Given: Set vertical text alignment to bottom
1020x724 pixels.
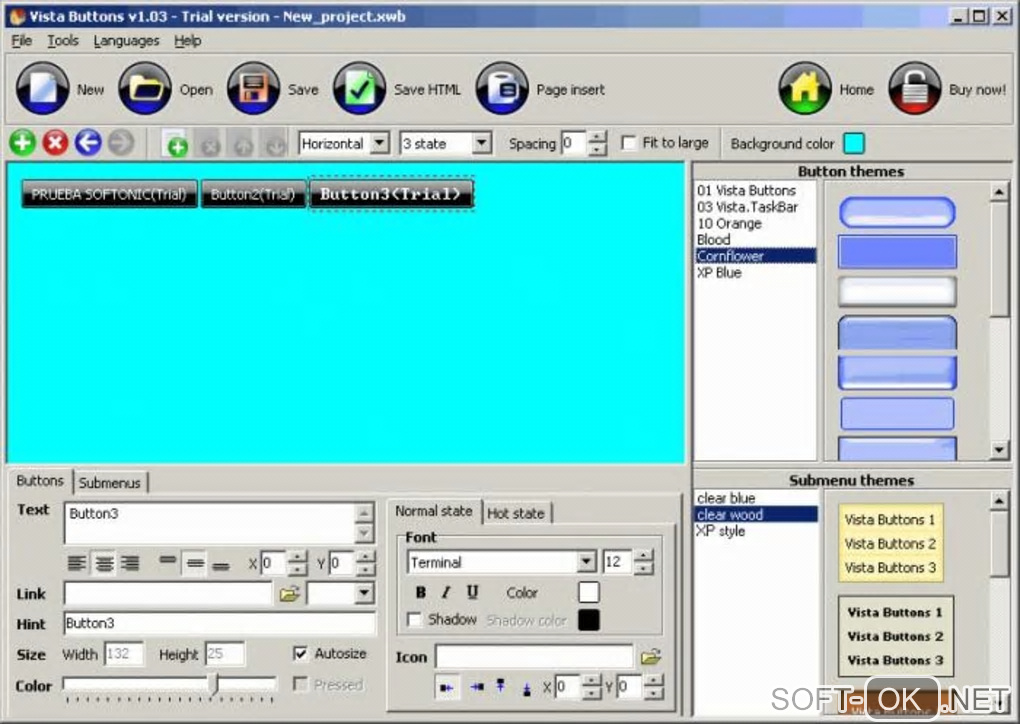Looking at the screenshot, I should tap(221, 565).
